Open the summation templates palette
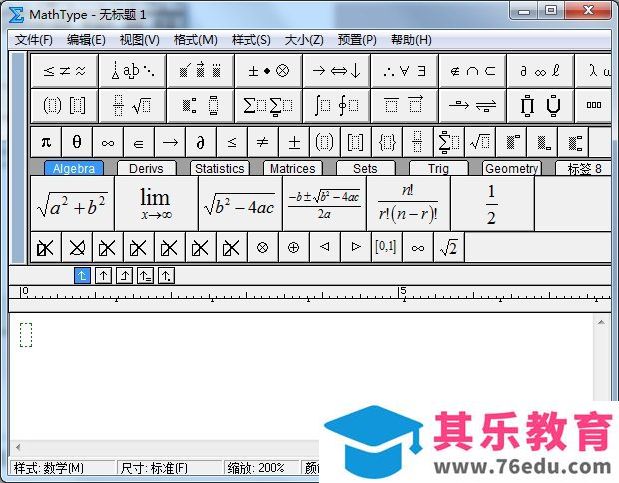 pos(268,105)
